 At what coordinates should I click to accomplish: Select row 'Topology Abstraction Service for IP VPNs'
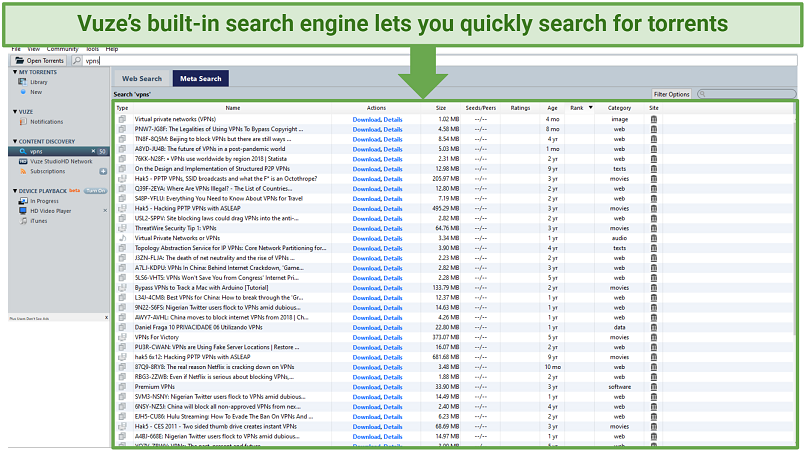(454, 248)
